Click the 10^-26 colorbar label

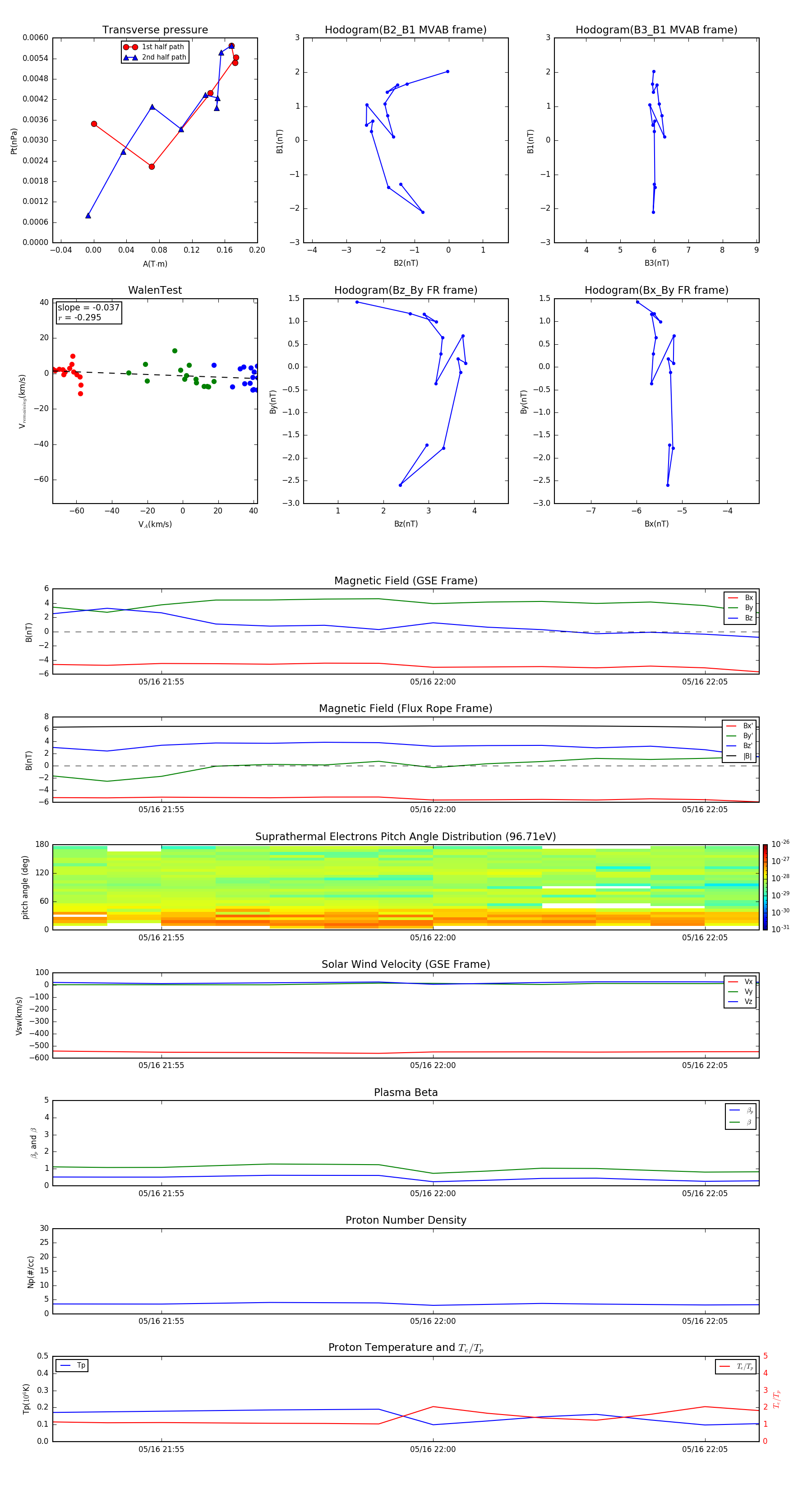pos(780,844)
